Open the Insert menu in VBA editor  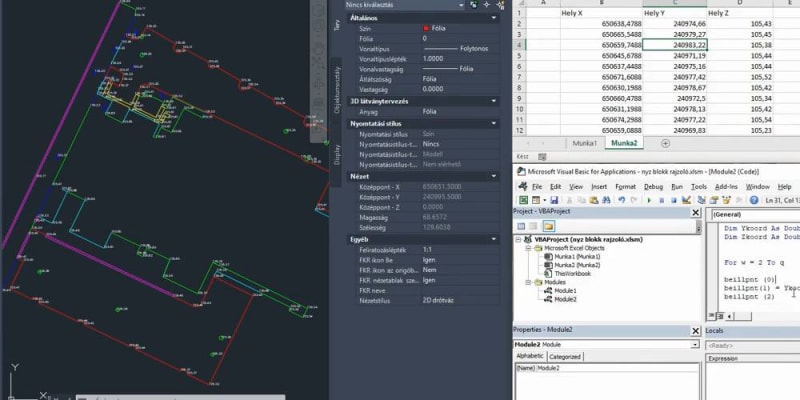coord(599,187)
